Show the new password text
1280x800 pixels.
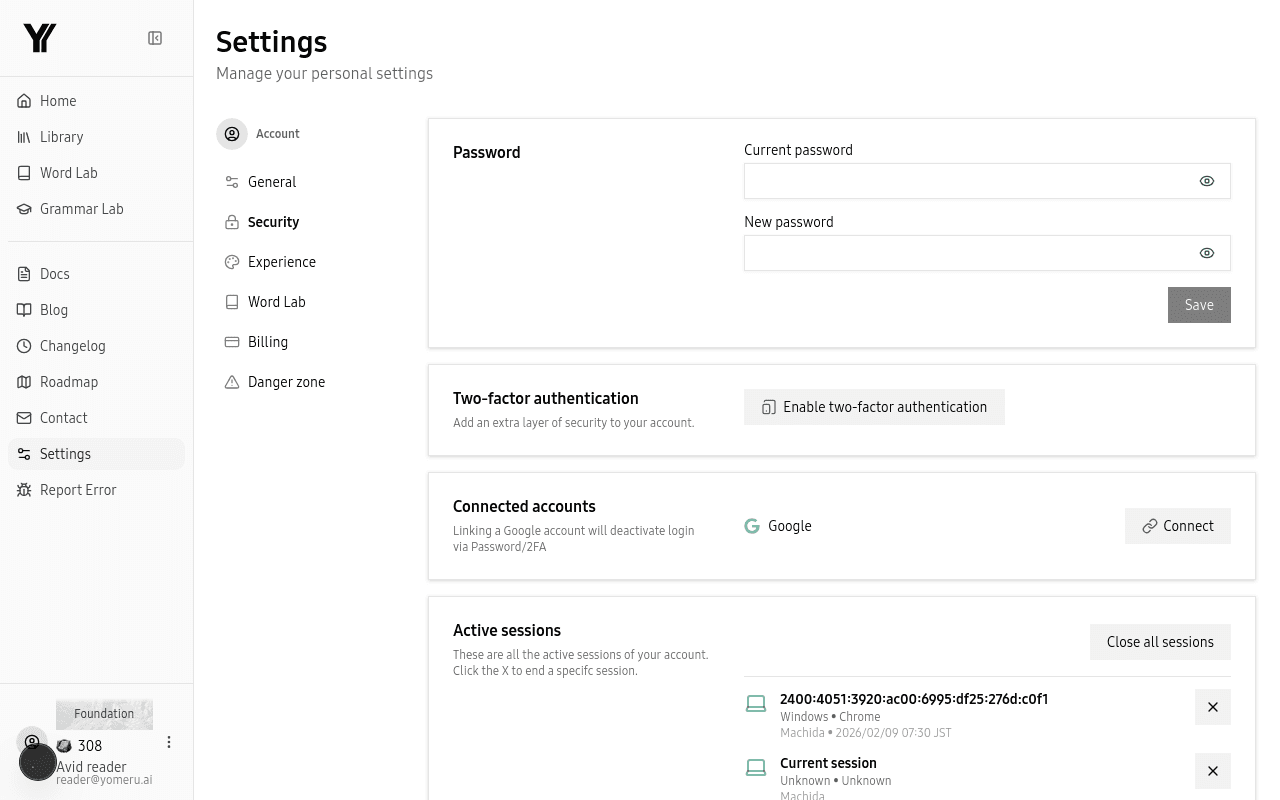[x=1206, y=253]
